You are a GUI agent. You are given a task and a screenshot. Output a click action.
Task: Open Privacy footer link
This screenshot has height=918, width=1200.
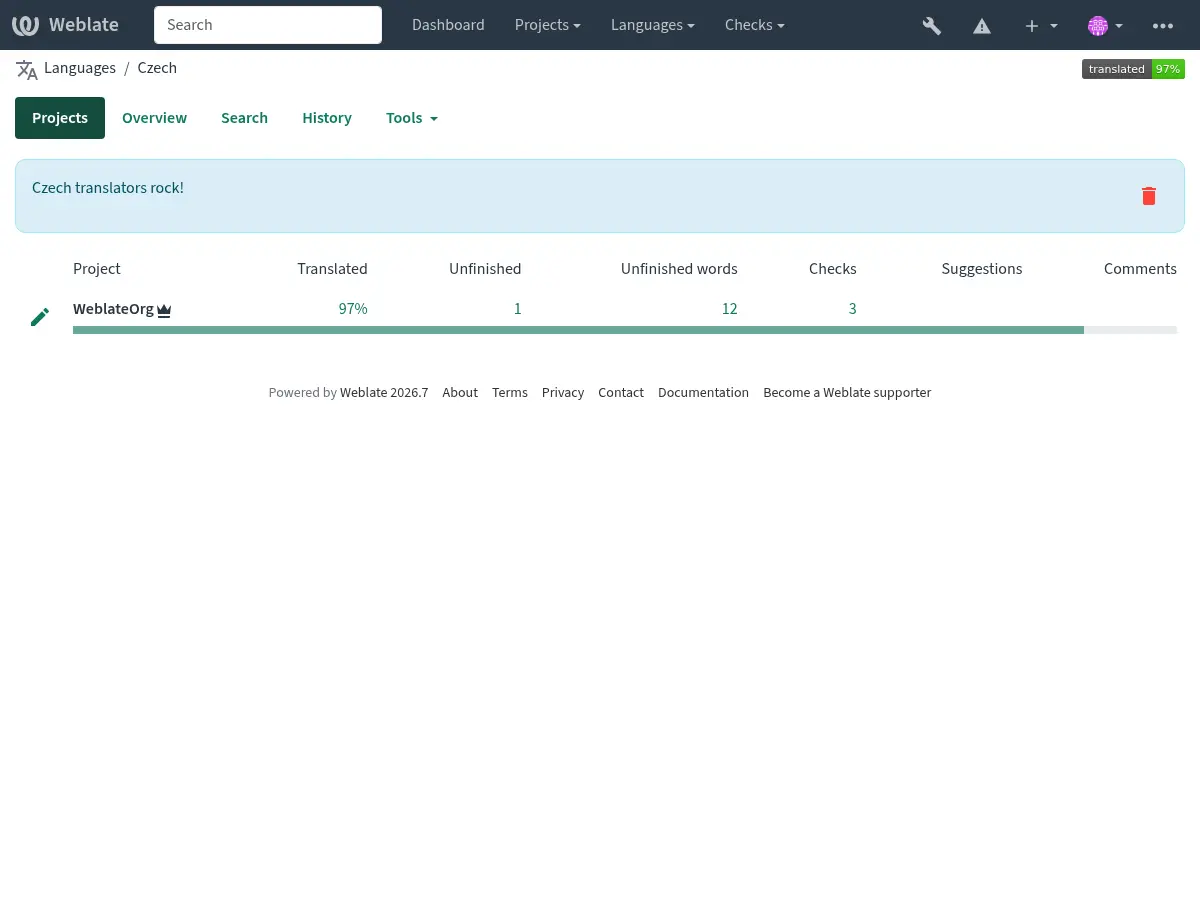[x=563, y=393]
